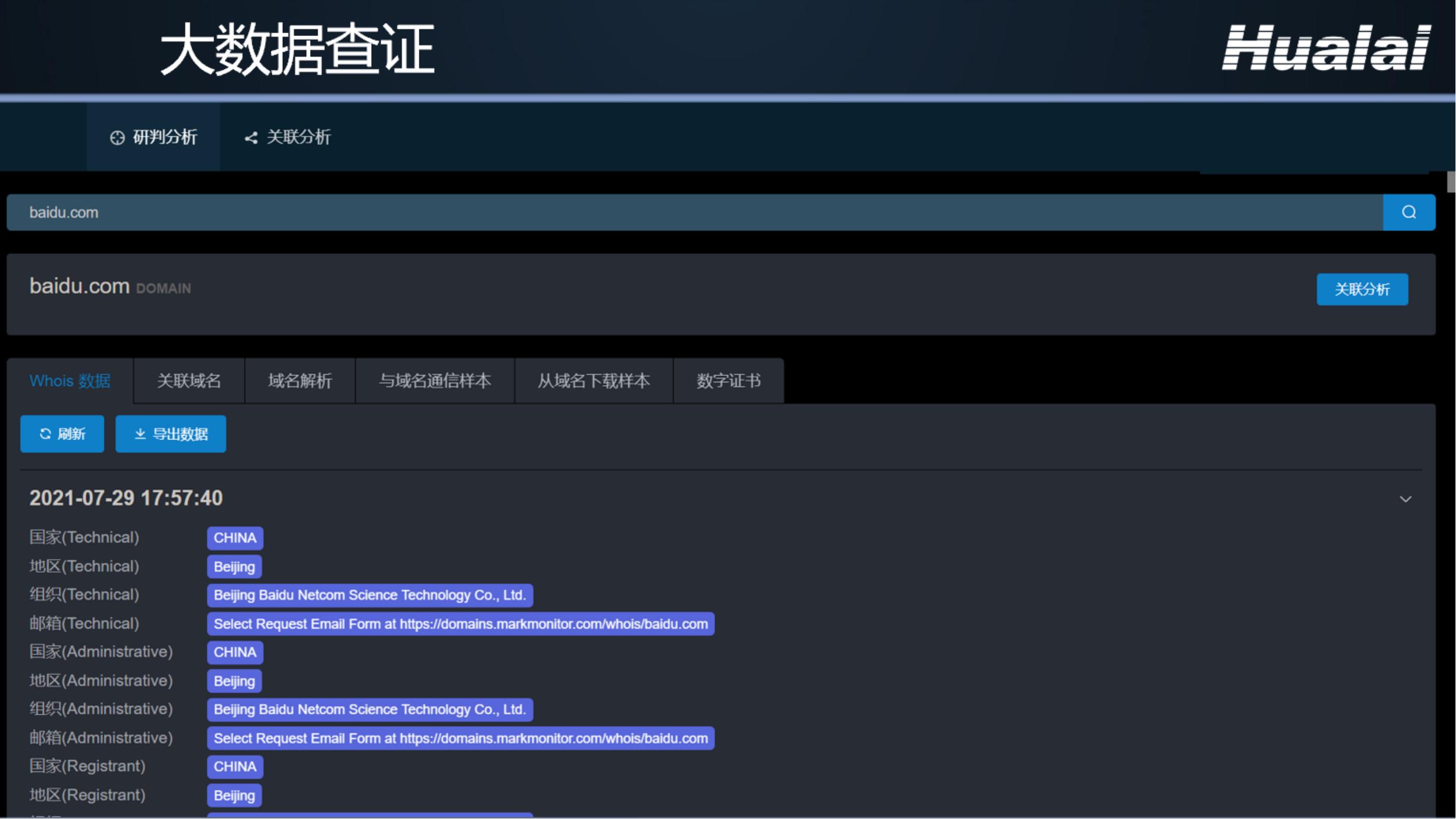Click the blue 关联分析 button

1362,289
